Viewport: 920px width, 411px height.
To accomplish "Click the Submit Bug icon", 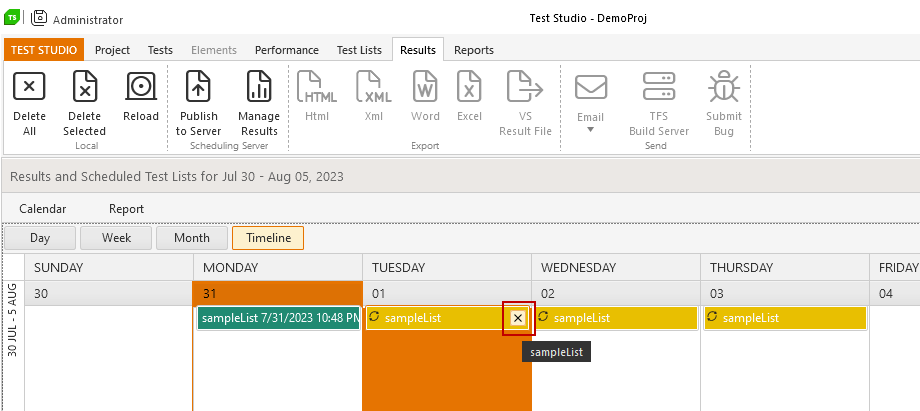I will [723, 87].
